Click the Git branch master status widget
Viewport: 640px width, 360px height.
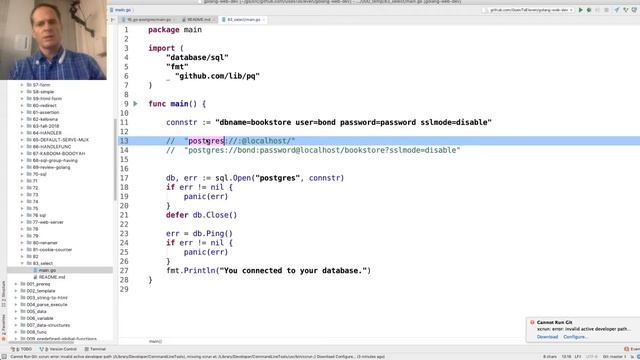click(614, 356)
